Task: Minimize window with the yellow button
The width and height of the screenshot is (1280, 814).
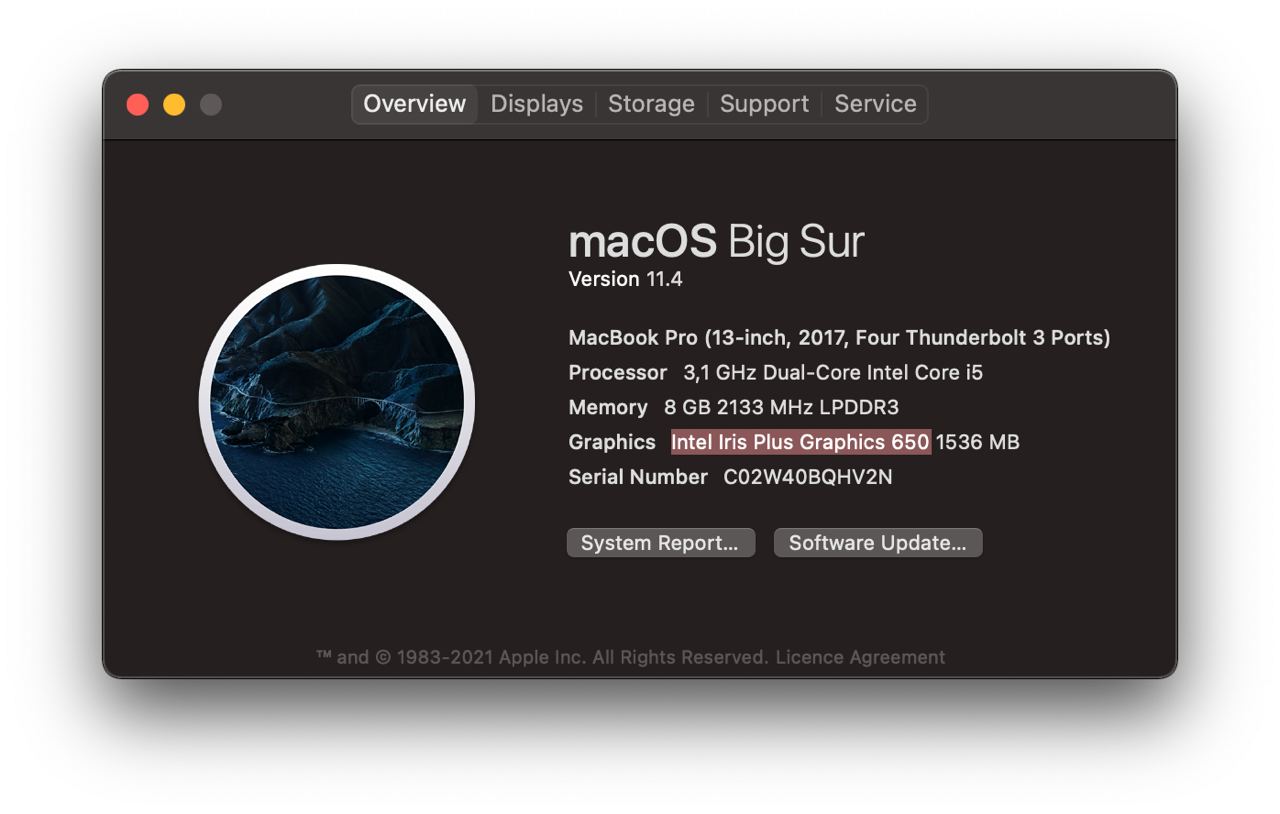Action: click(x=174, y=104)
